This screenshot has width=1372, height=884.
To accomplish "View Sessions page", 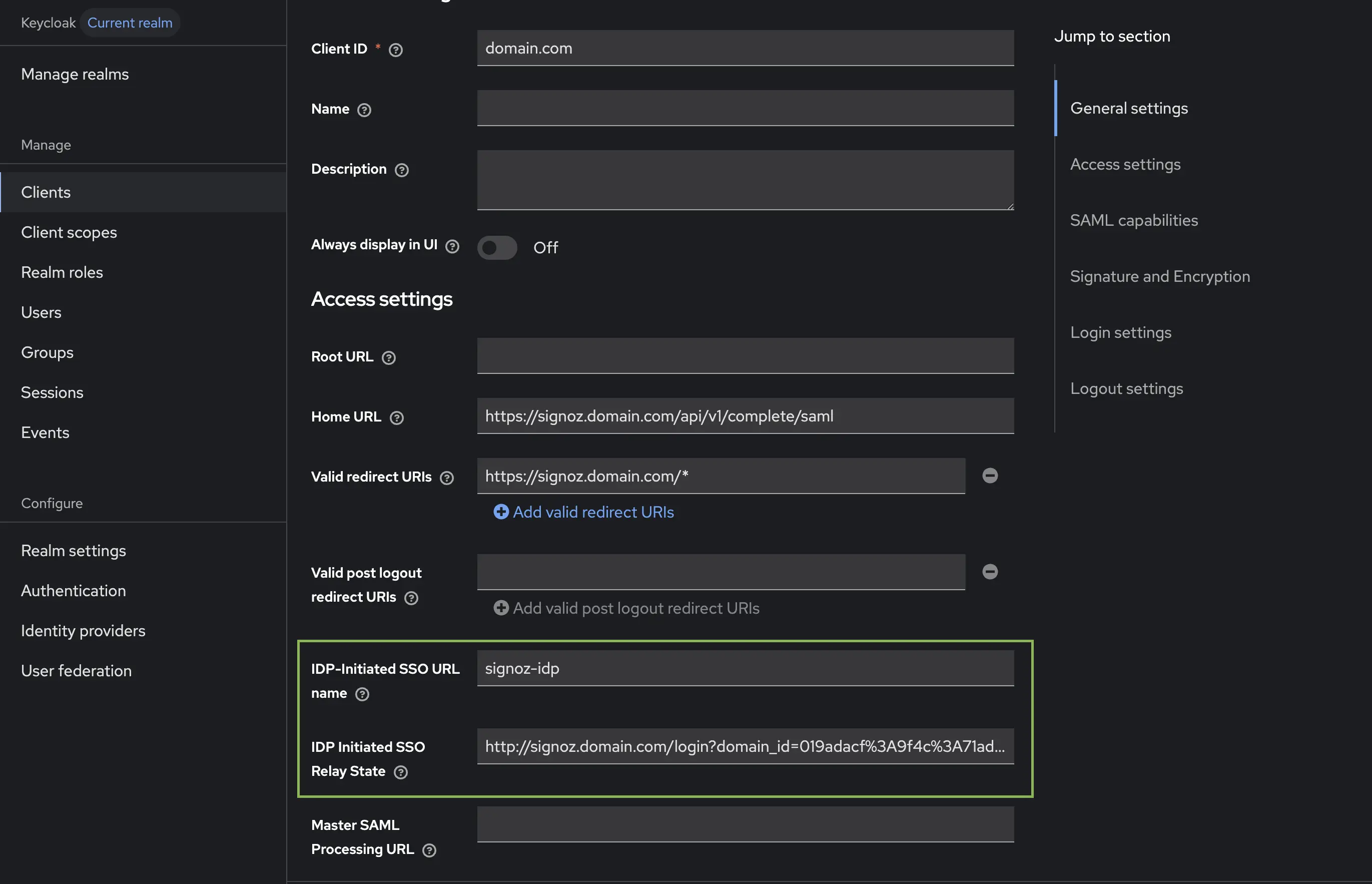I will tap(144, 392).
